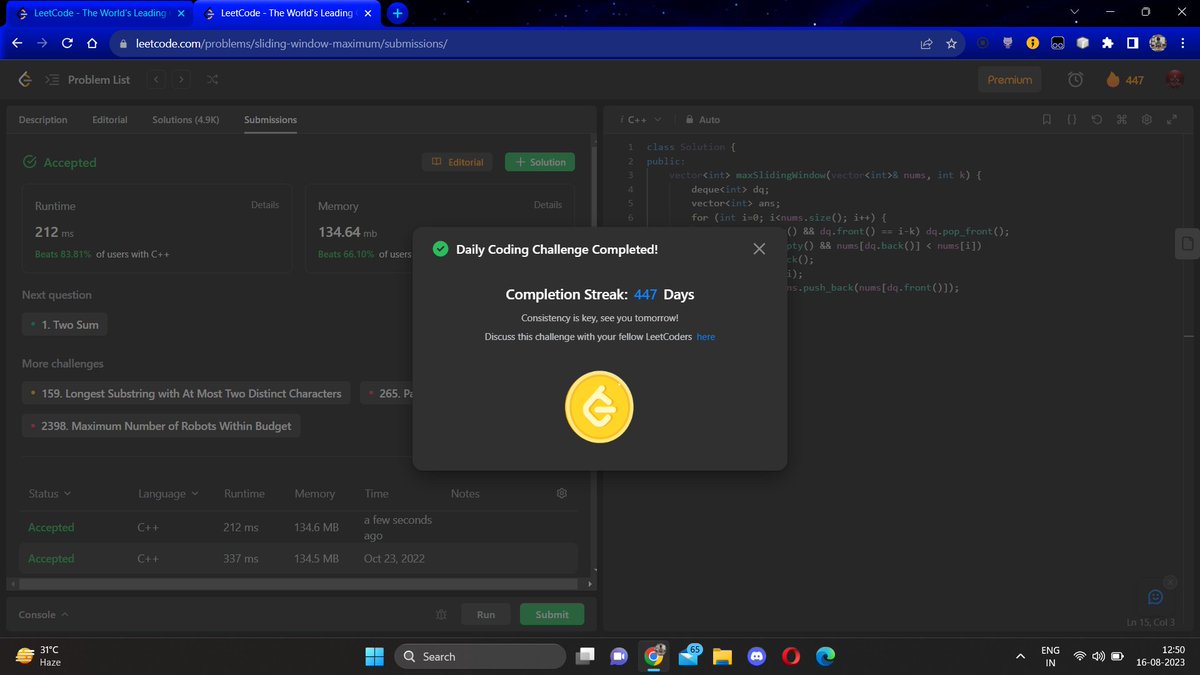Expand the Console panel

tap(44, 615)
